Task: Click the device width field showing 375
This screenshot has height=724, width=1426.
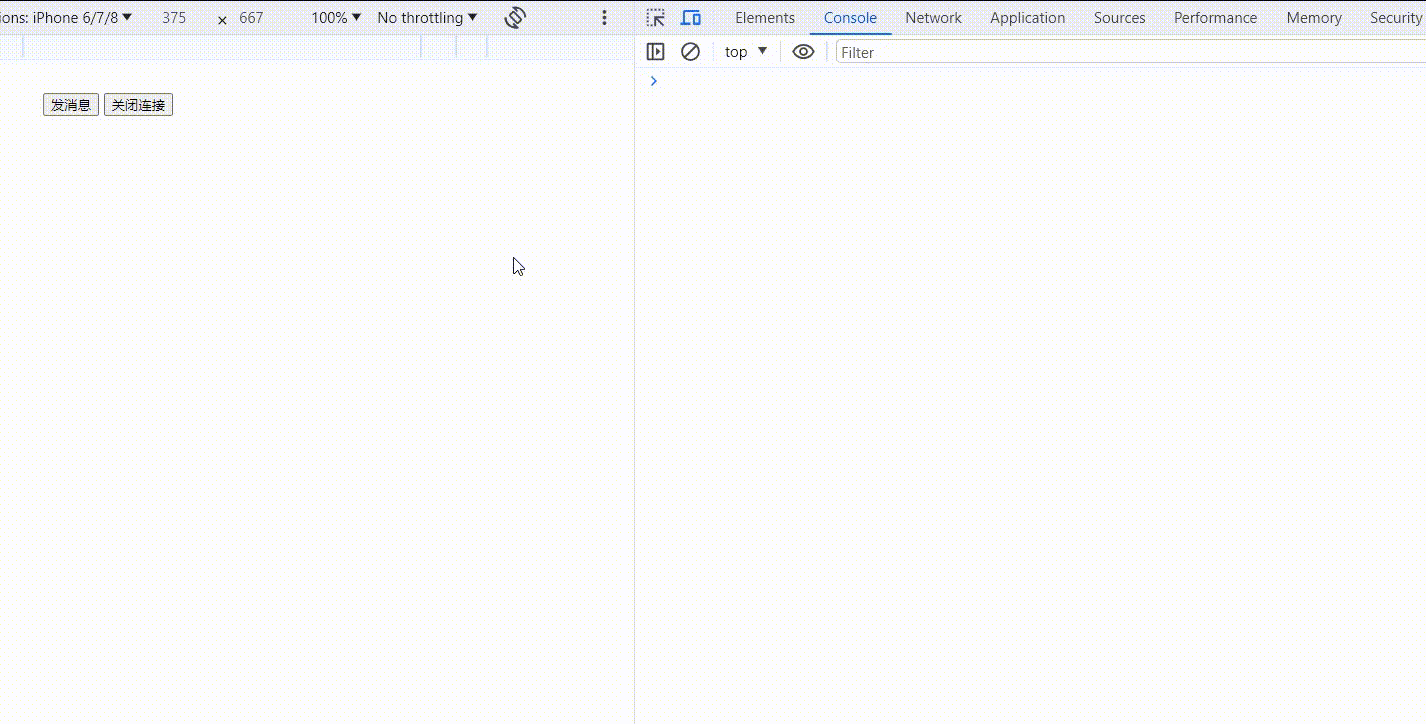Action: (x=174, y=17)
